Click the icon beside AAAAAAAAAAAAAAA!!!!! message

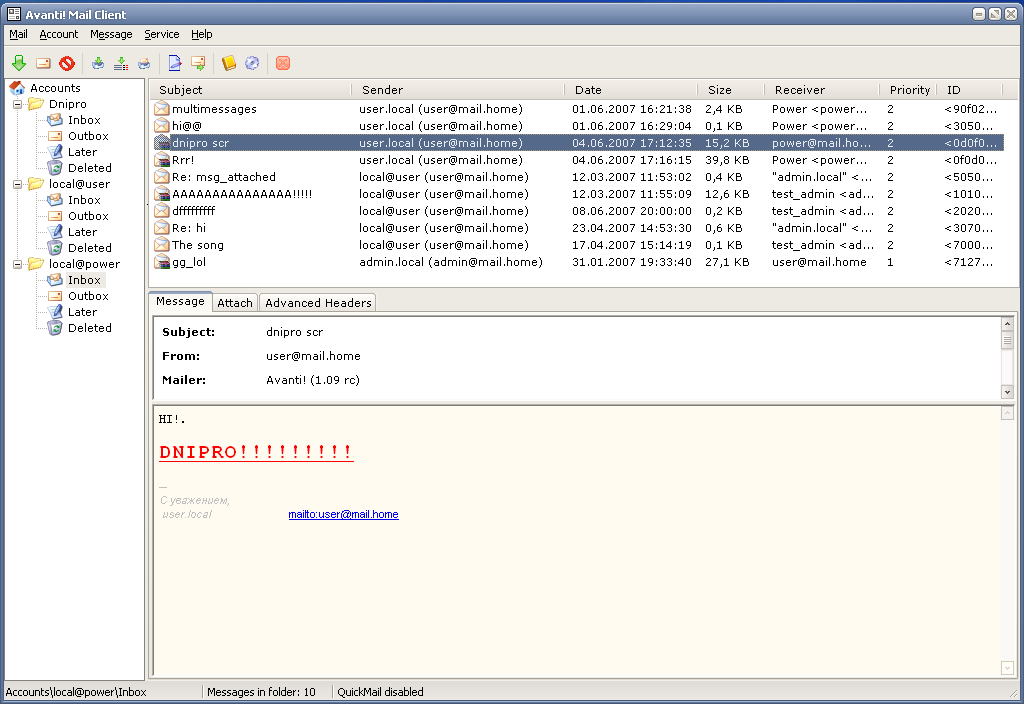[x=161, y=194]
